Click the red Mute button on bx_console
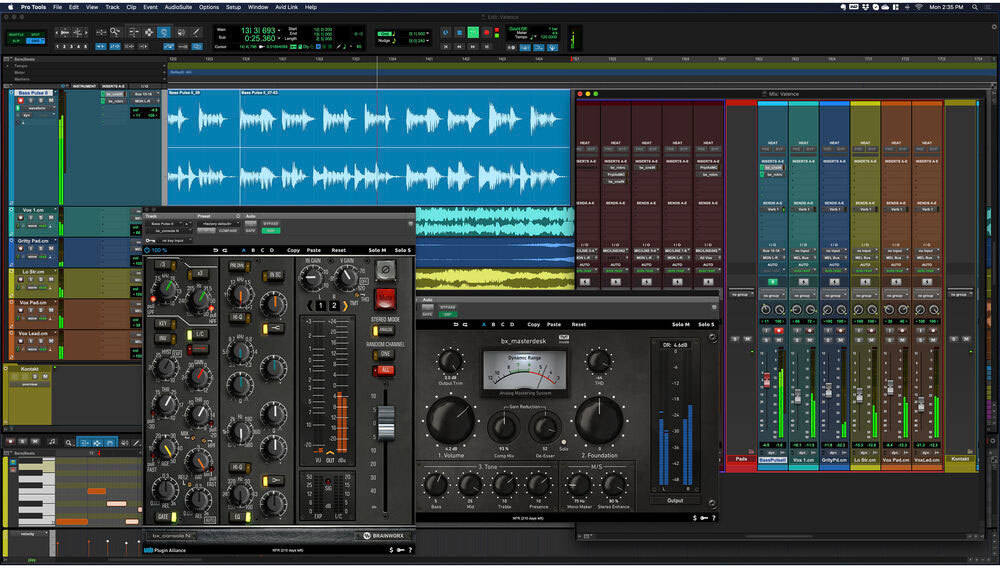Viewport: 1000px width, 568px height. pos(385,298)
